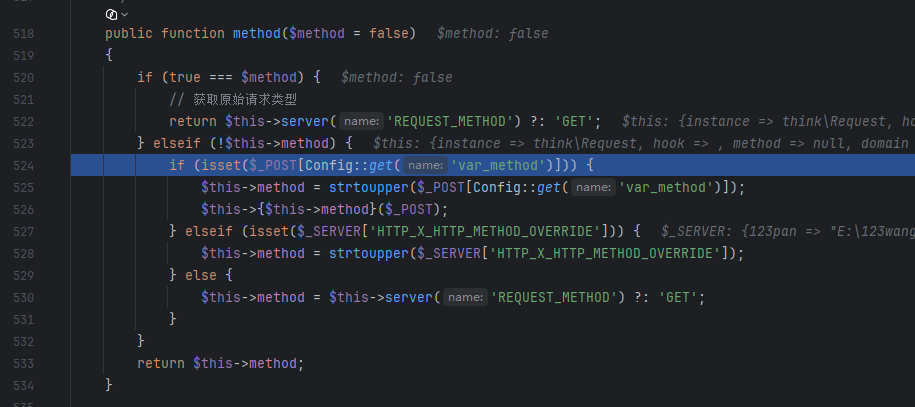Click 'strtoupper' on line 528
This screenshot has height=407, width=915.
(x=369, y=253)
